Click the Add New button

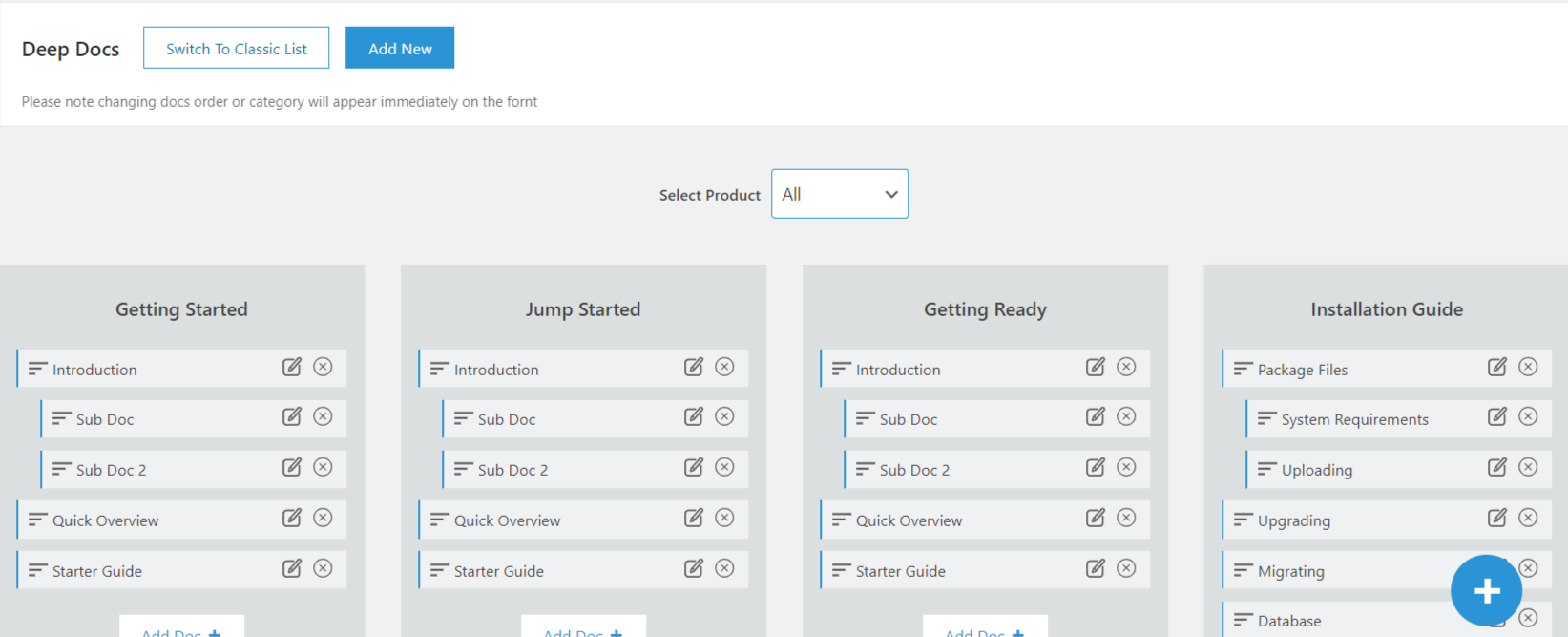click(400, 49)
